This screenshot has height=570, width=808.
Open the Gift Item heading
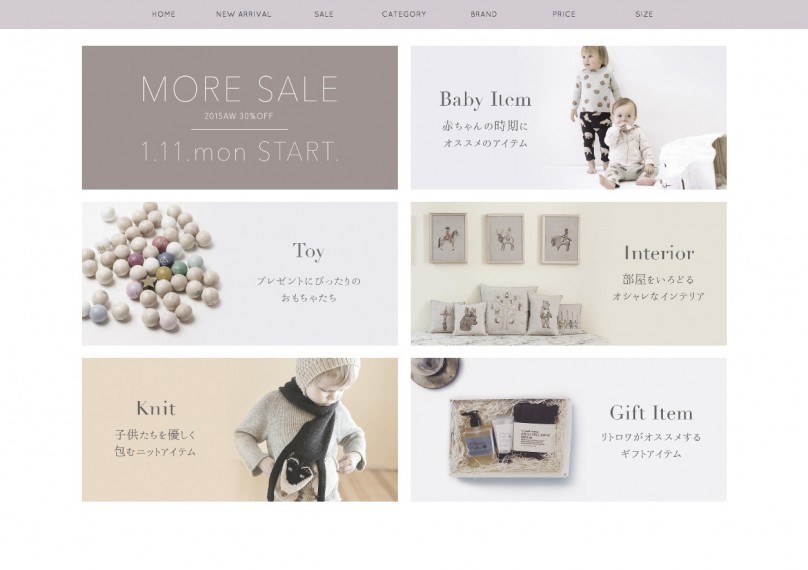click(x=651, y=412)
